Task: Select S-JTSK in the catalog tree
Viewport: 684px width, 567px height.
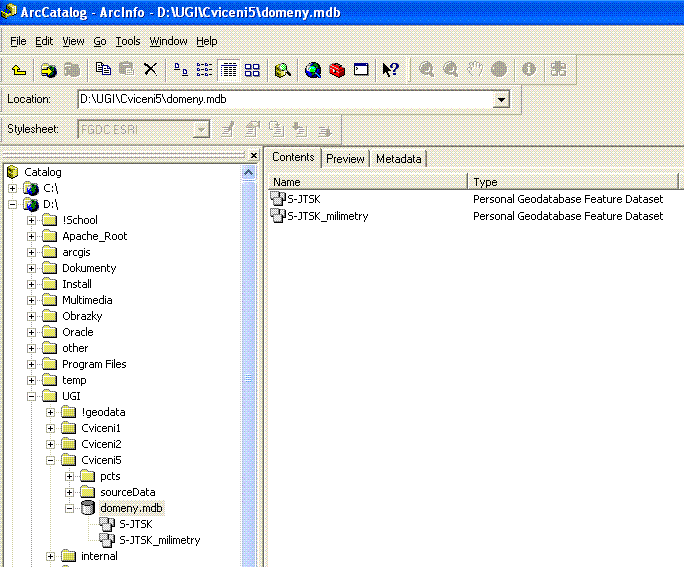Action: (x=136, y=524)
